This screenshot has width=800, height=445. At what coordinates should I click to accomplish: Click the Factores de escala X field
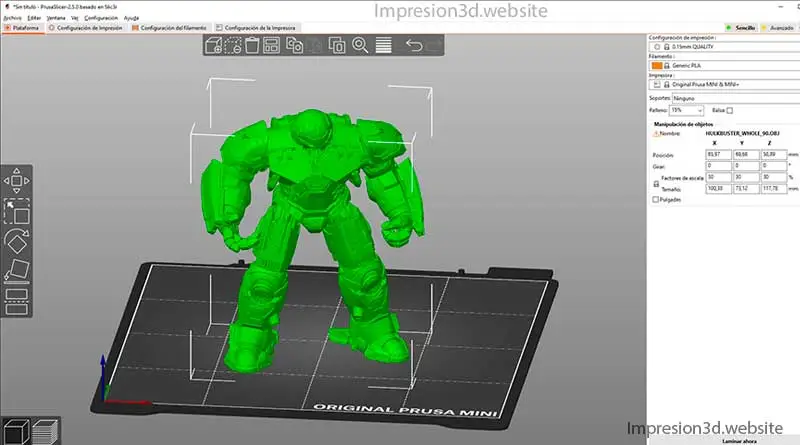click(x=718, y=177)
